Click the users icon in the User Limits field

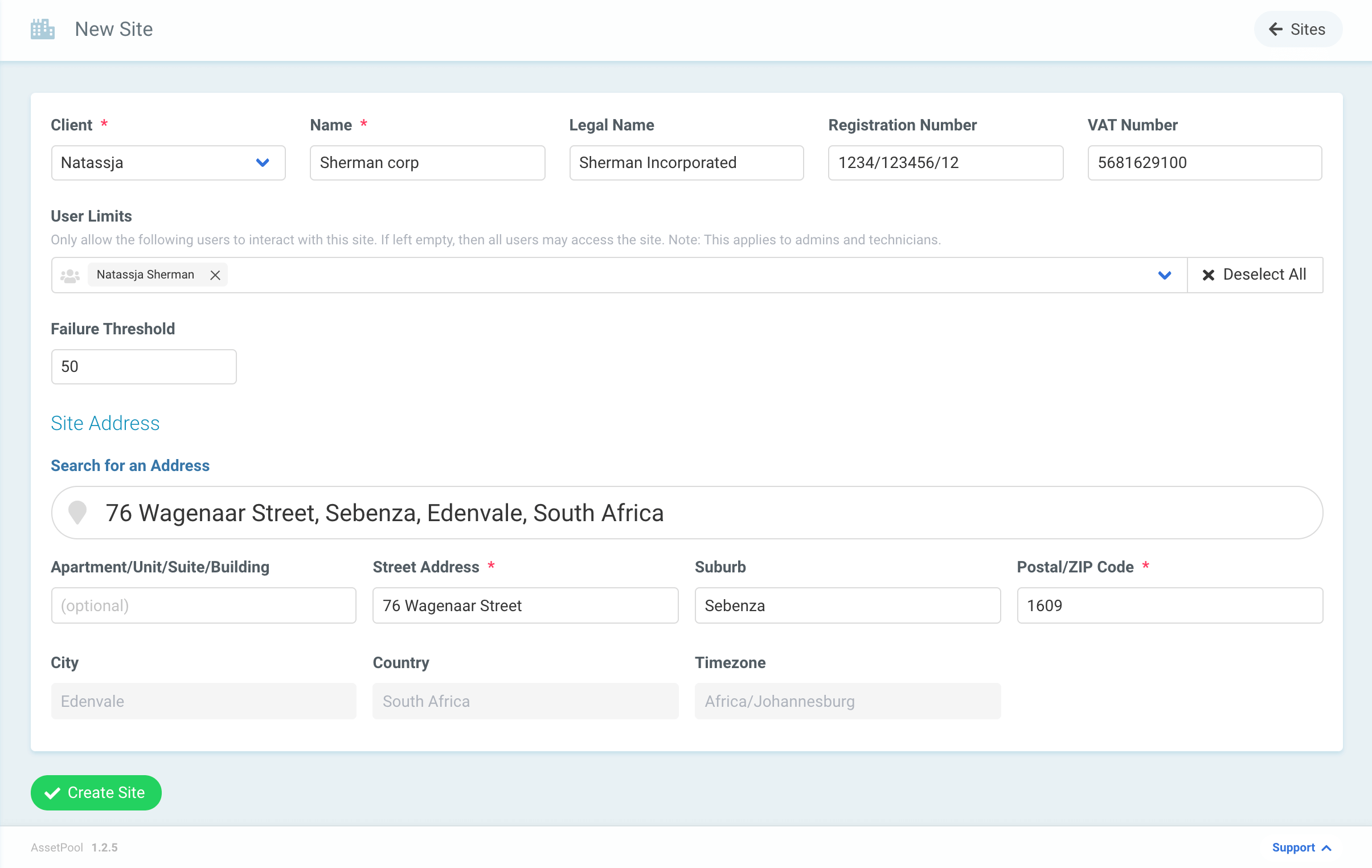point(69,275)
